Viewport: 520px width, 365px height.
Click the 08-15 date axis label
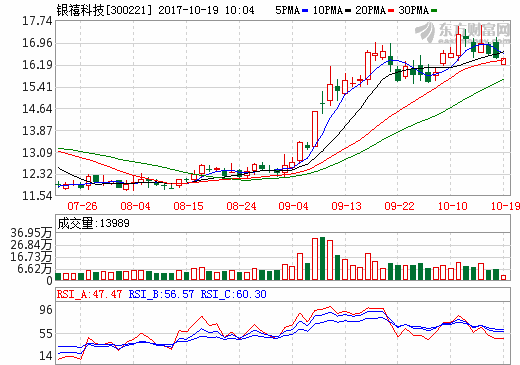[x=188, y=206]
